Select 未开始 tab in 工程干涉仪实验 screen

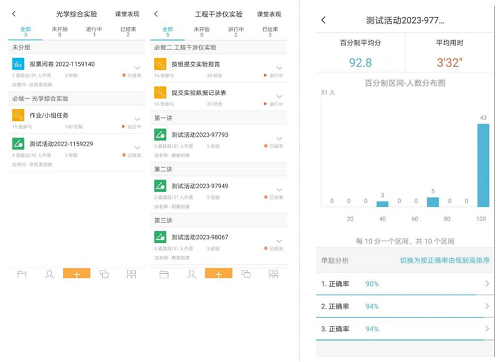[x=202, y=32]
